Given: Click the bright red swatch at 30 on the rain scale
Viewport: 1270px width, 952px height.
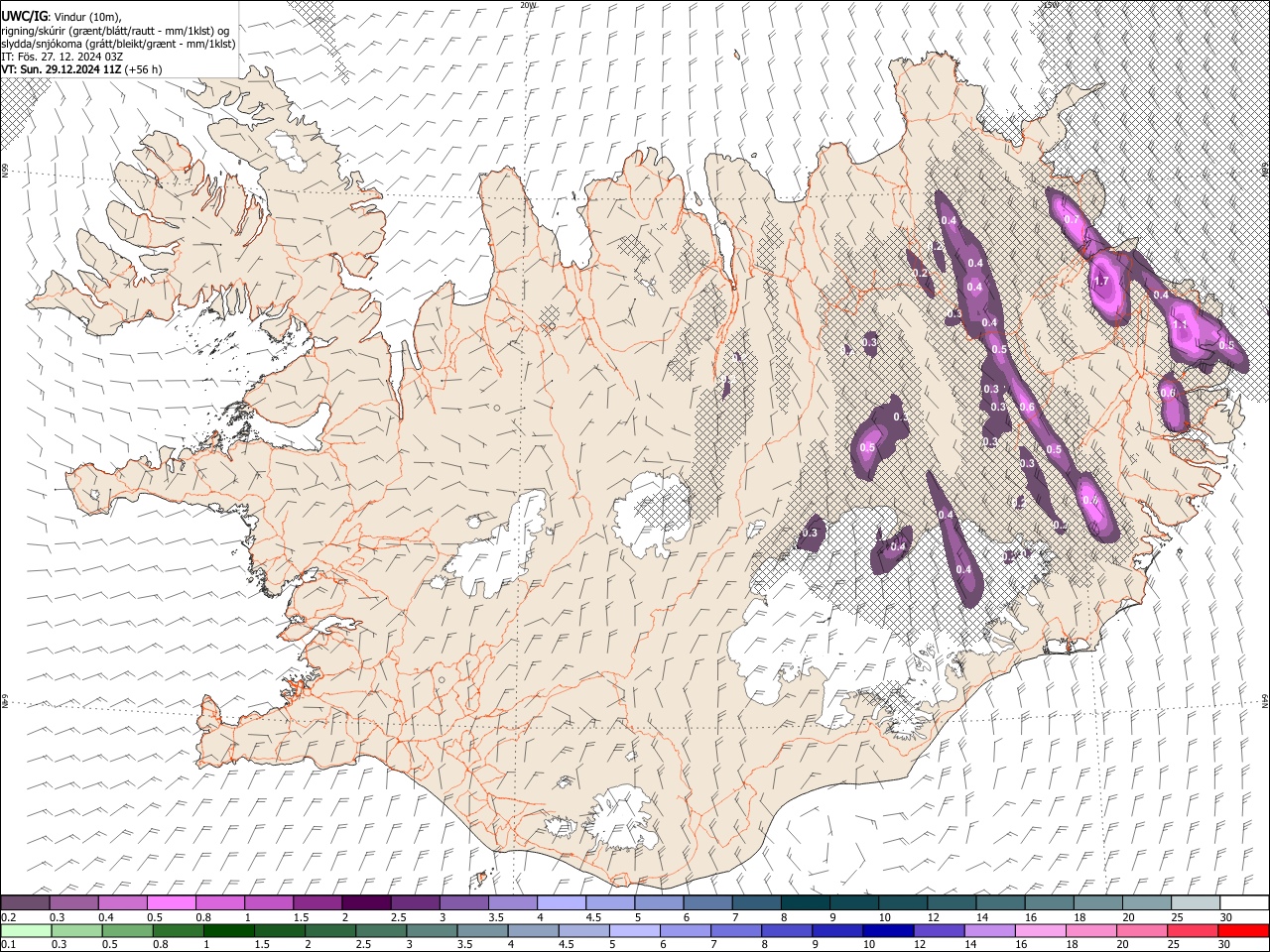Looking at the screenshot, I should (1242, 930).
